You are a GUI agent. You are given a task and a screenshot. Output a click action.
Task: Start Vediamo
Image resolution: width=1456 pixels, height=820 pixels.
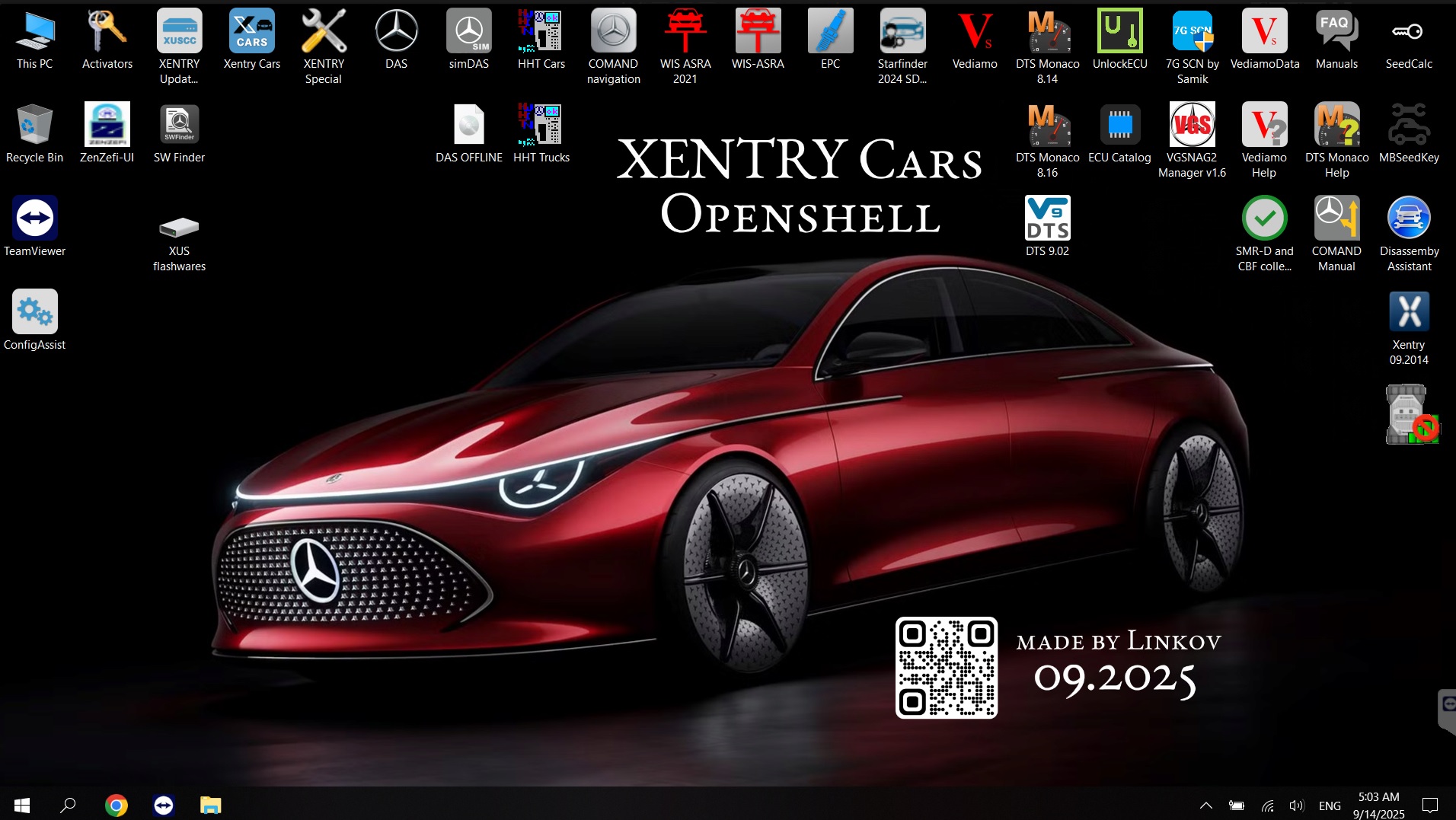click(x=975, y=30)
